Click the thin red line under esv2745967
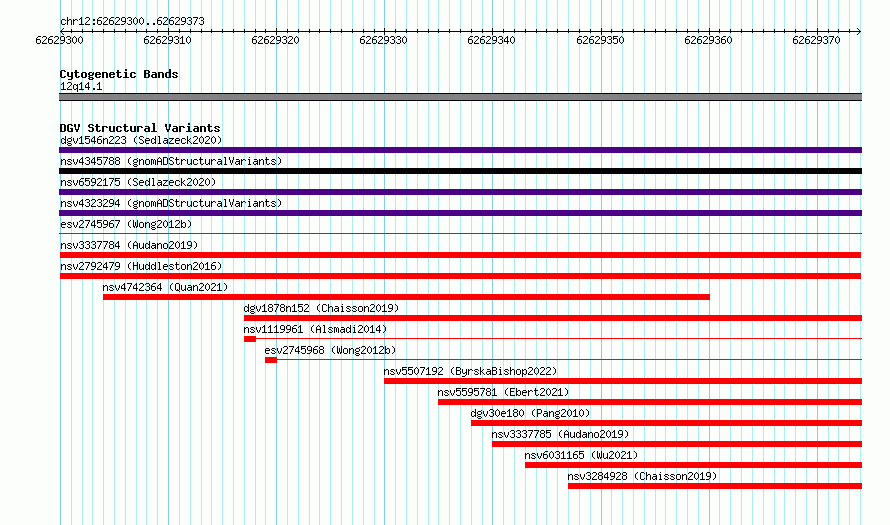This screenshot has height=525, width=890. [460, 234]
